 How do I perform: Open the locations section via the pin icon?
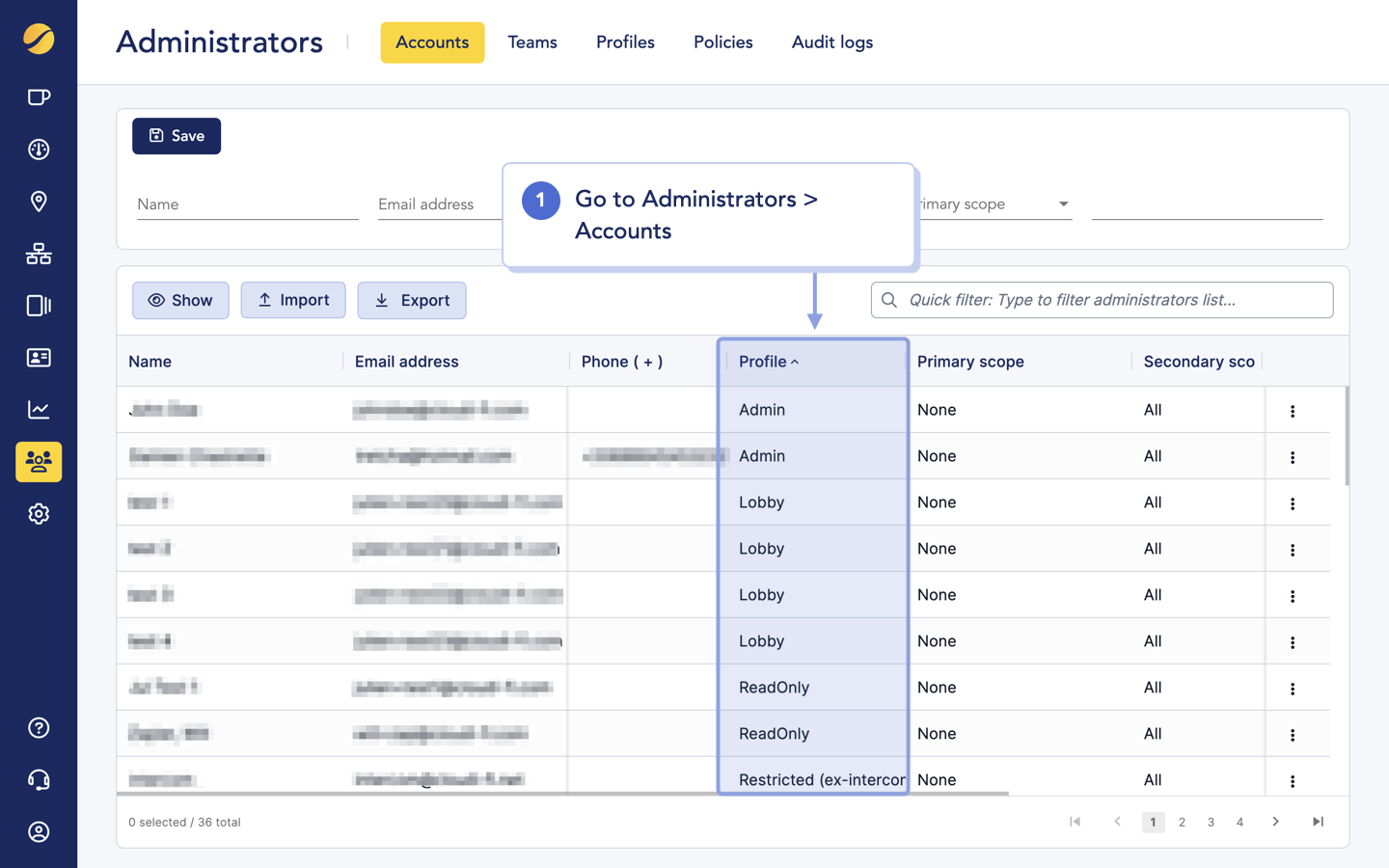[39, 201]
